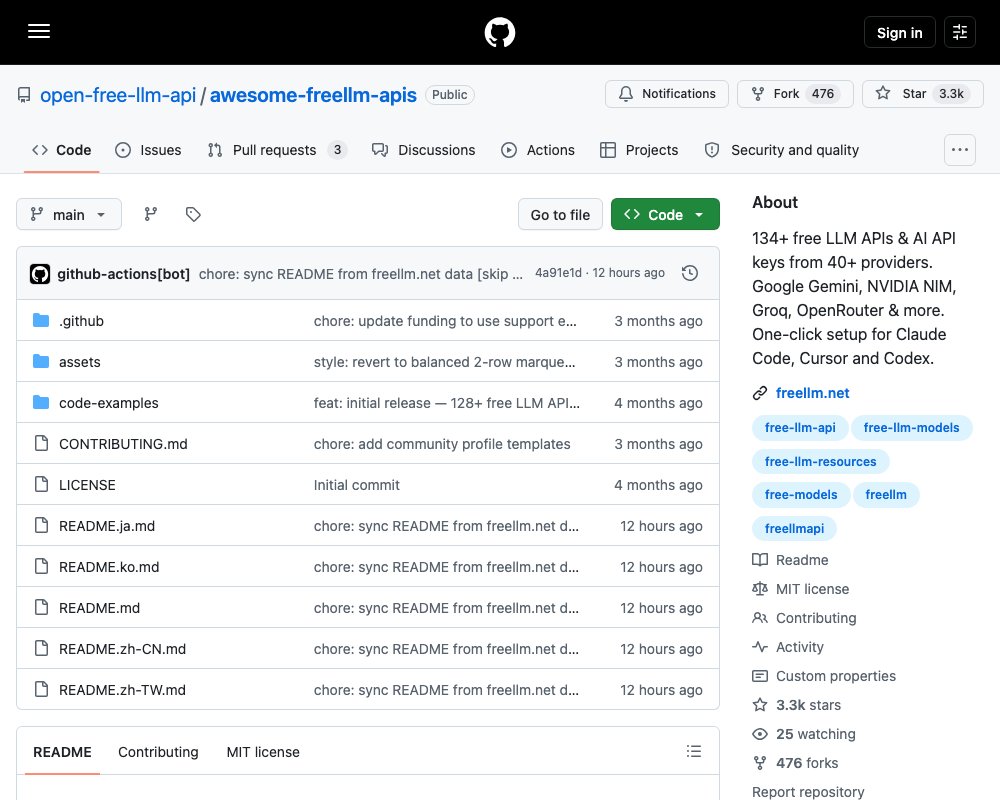1000x800 pixels.
Task: Click the freellmapi topic tag
Action: pos(794,528)
